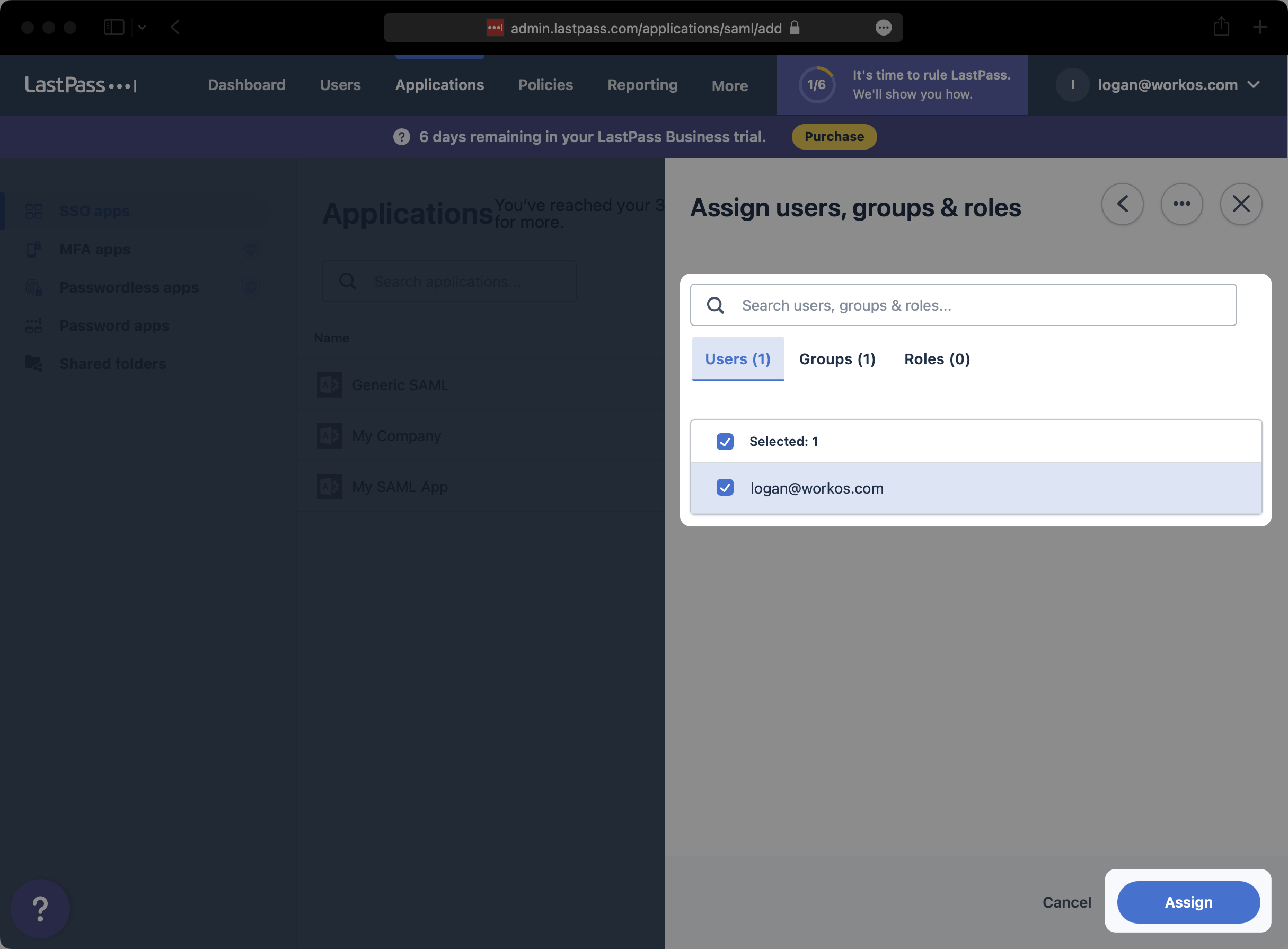Switch to the Groups (1) tab

coord(837,358)
